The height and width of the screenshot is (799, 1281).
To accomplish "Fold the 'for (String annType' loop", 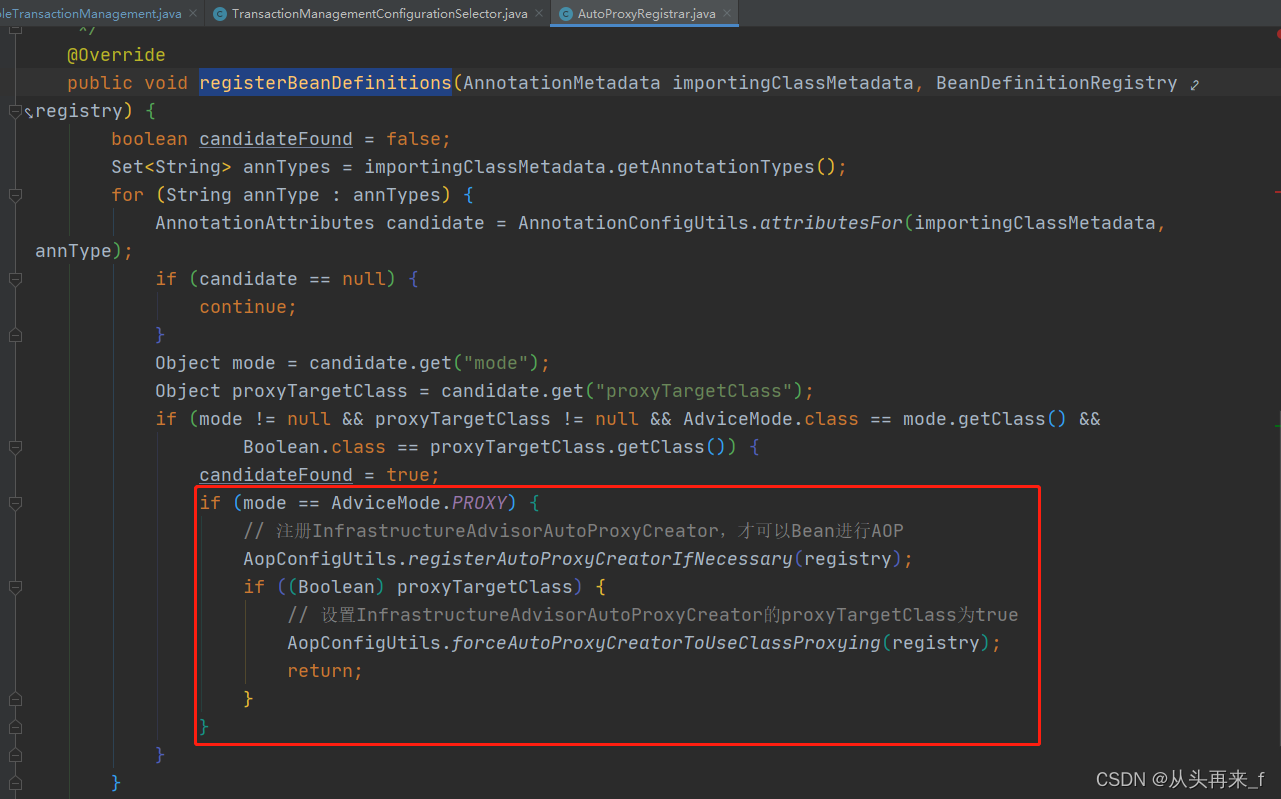I will [x=15, y=194].
